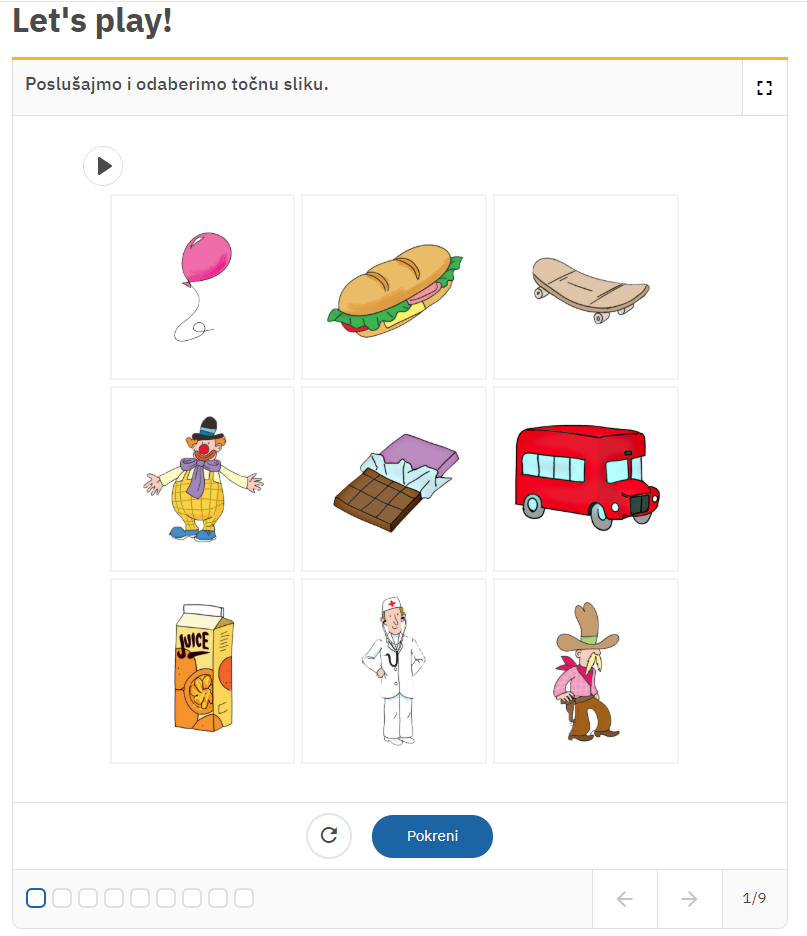
Task: Jump to the ninth progress square
Action: click(x=244, y=898)
